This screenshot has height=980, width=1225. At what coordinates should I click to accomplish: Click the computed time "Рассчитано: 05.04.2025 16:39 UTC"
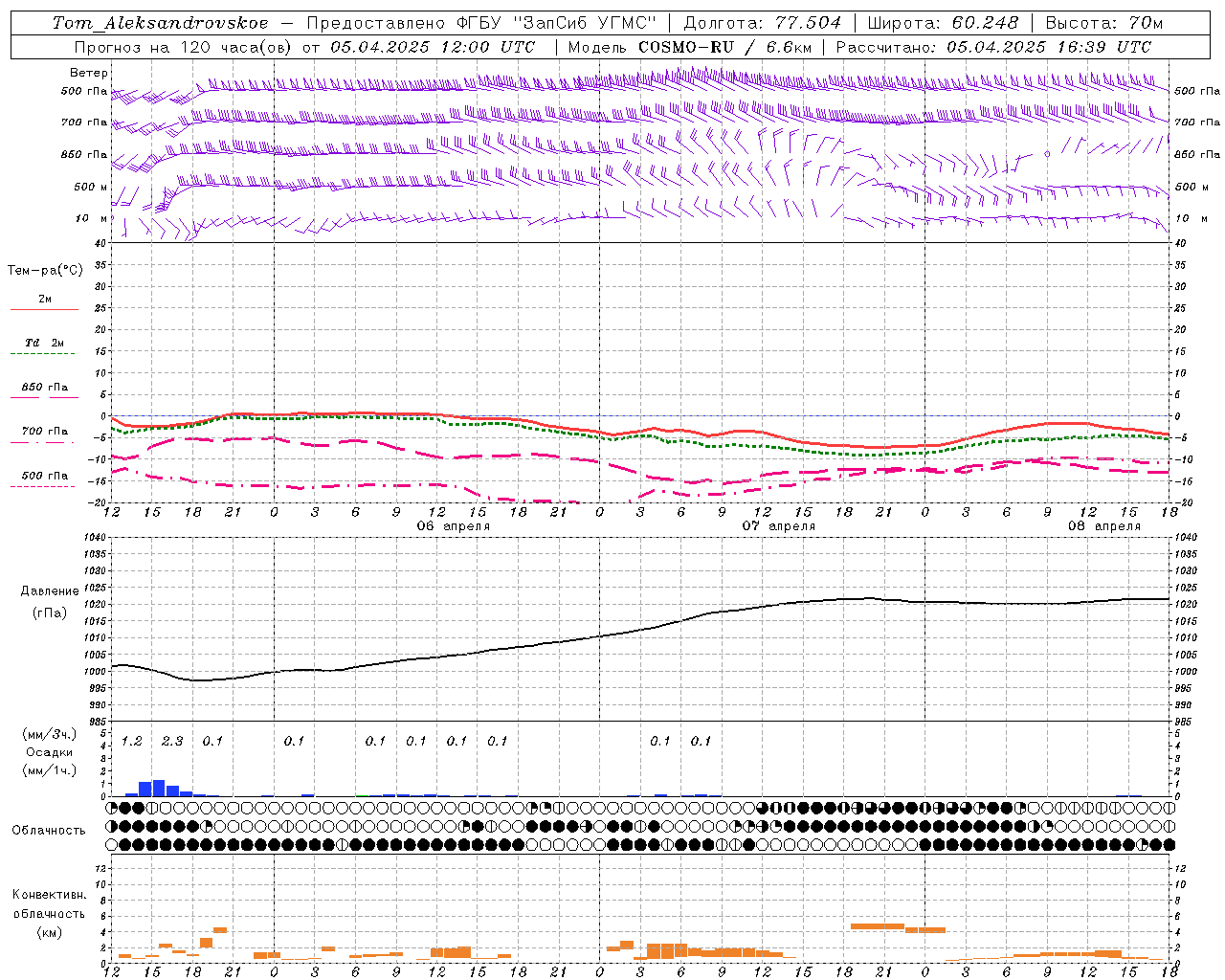click(x=993, y=47)
